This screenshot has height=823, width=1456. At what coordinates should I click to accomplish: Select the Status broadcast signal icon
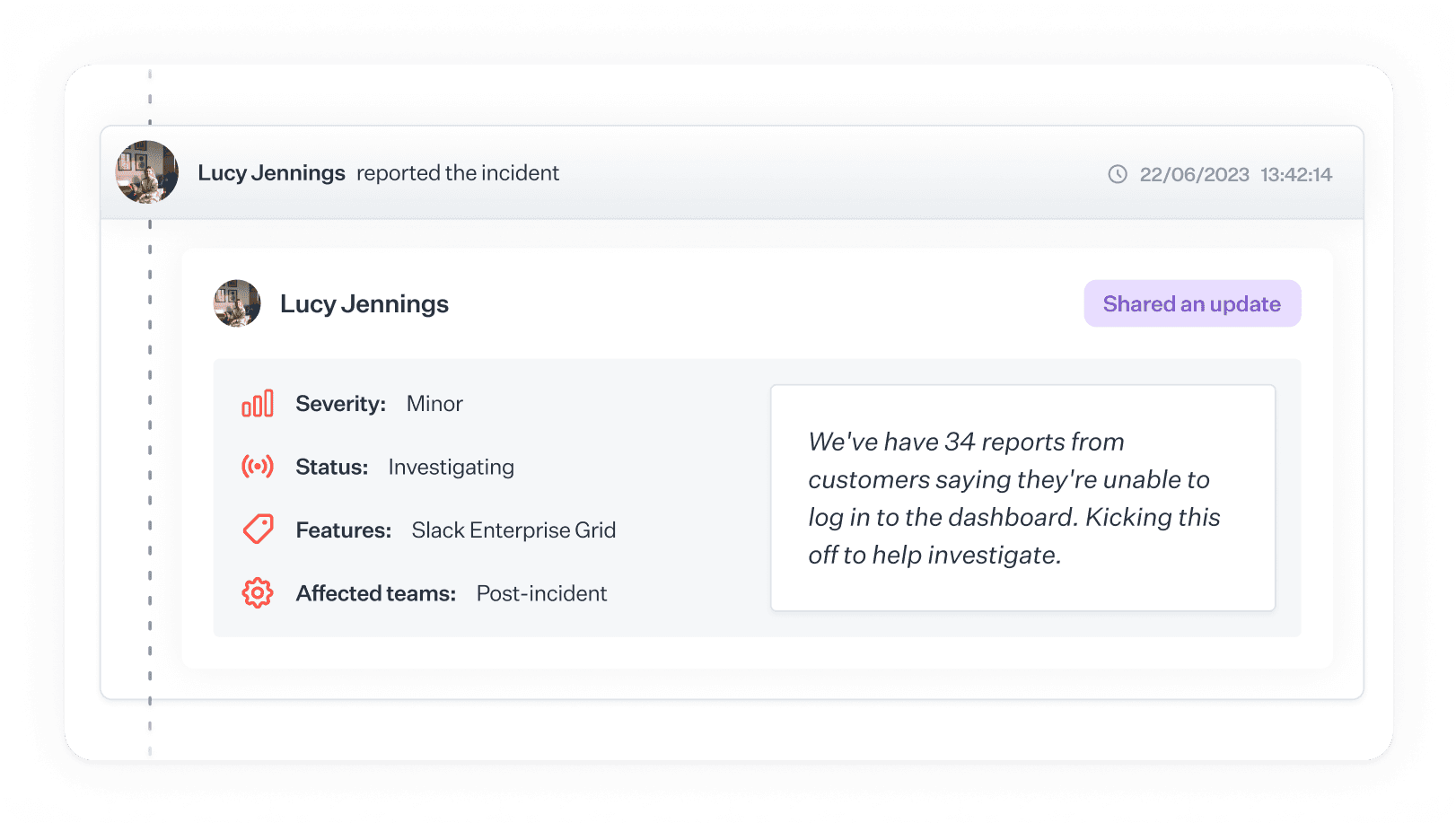[x=258, y=466]
